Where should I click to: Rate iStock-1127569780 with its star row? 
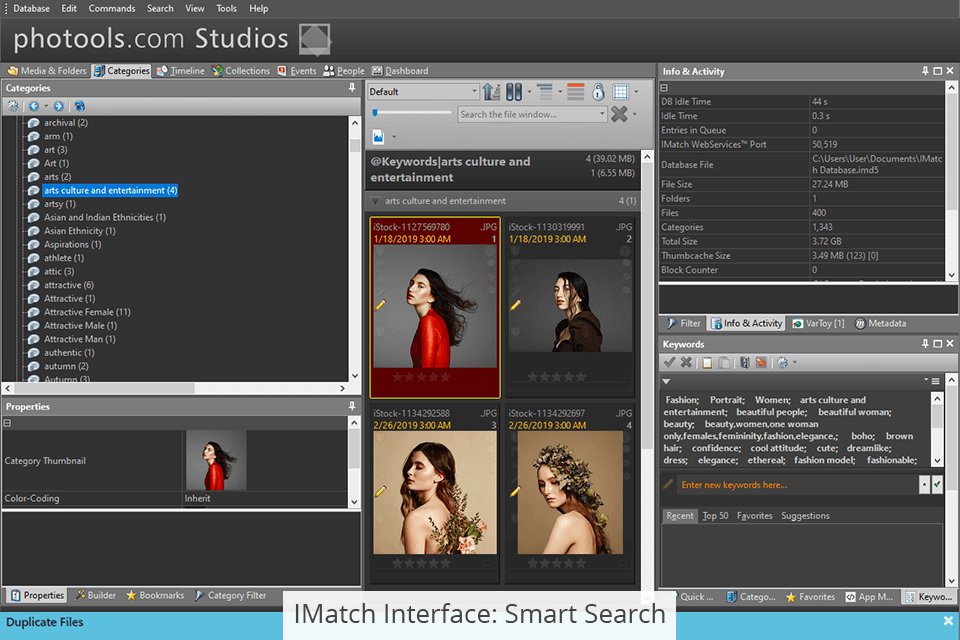click(421, 377)
